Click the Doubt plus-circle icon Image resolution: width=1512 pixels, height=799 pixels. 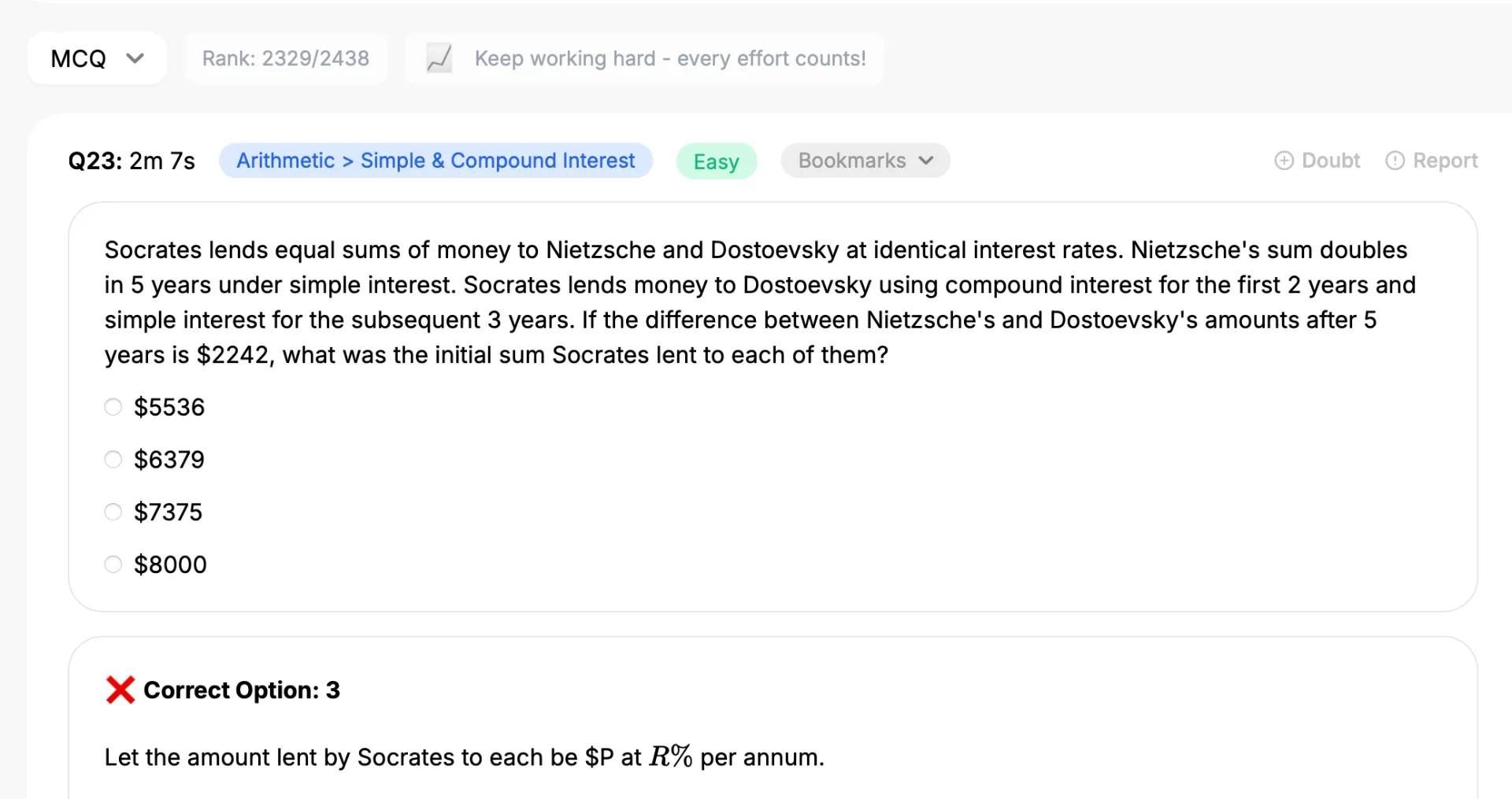pyautogui.click(x=1284, y=161)
